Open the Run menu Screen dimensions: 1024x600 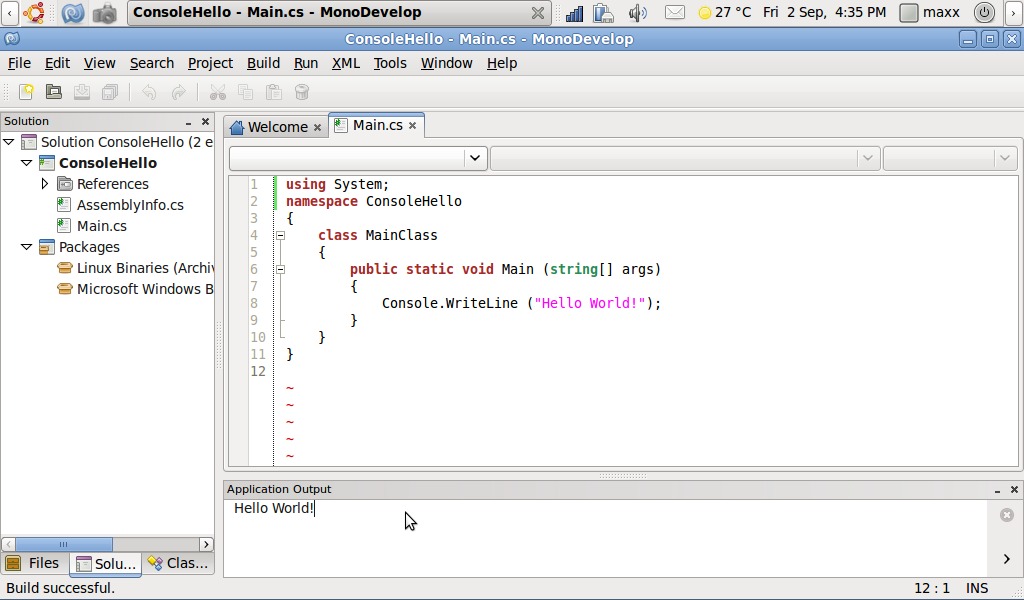tap(306, 63)
